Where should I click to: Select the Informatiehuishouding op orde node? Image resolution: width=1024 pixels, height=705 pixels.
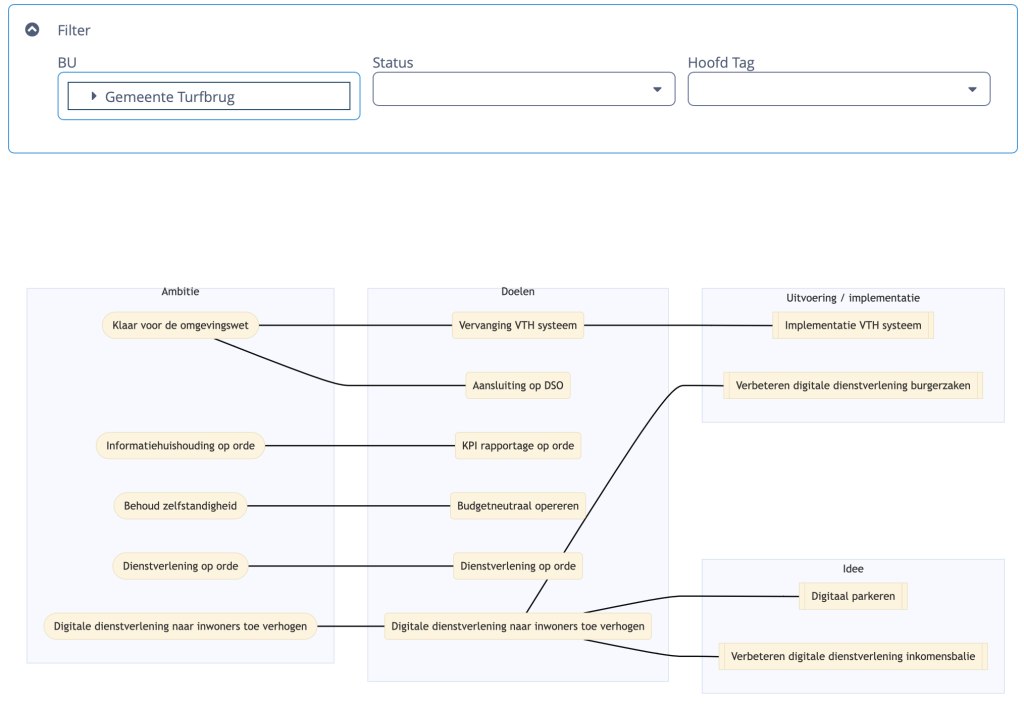[x=180, y=446]
